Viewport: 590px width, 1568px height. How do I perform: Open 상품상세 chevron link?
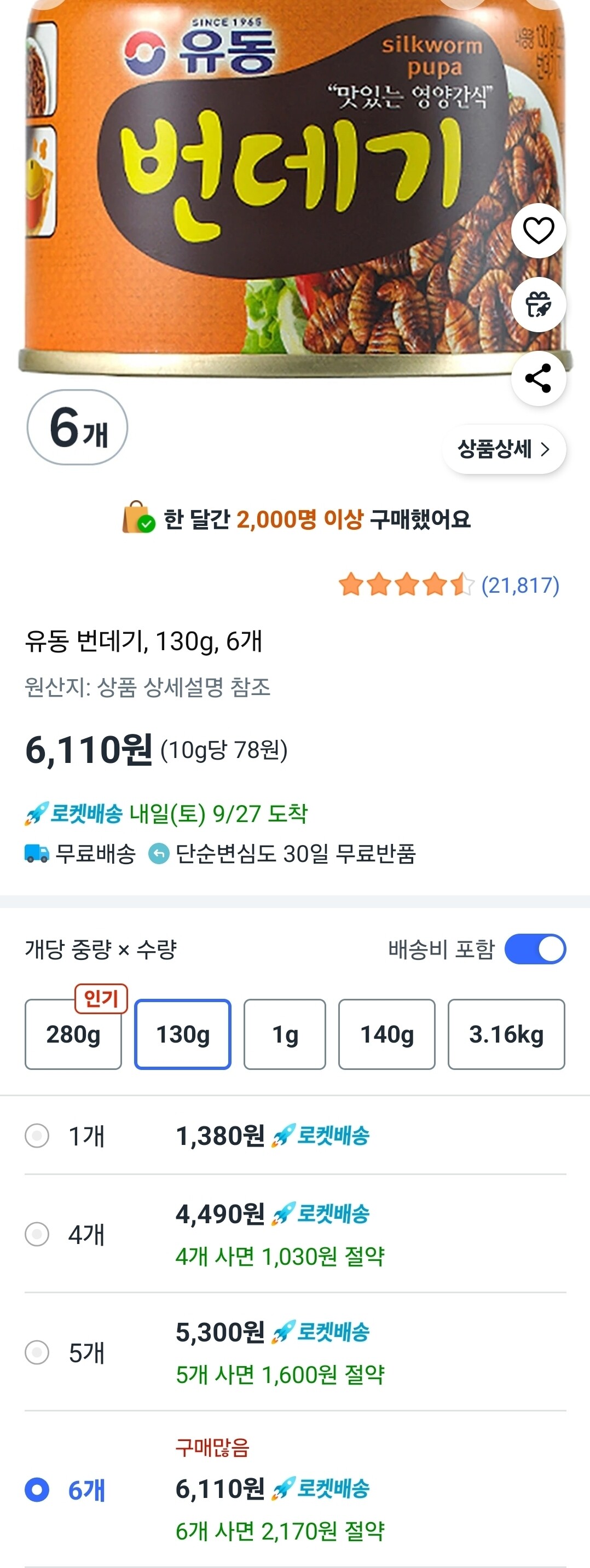(x=504, y=449)
